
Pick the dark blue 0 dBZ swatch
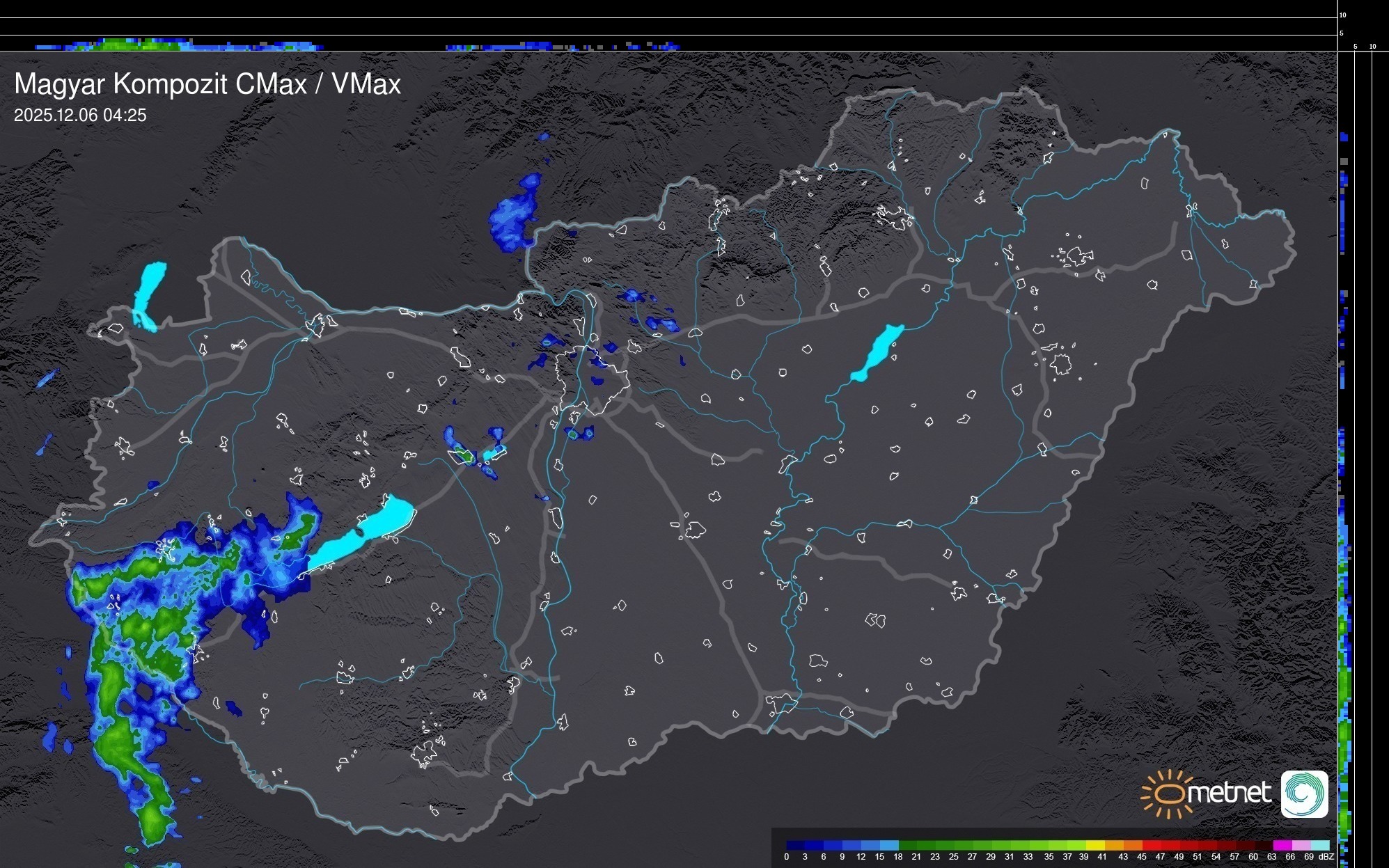[x=796, y=845]
